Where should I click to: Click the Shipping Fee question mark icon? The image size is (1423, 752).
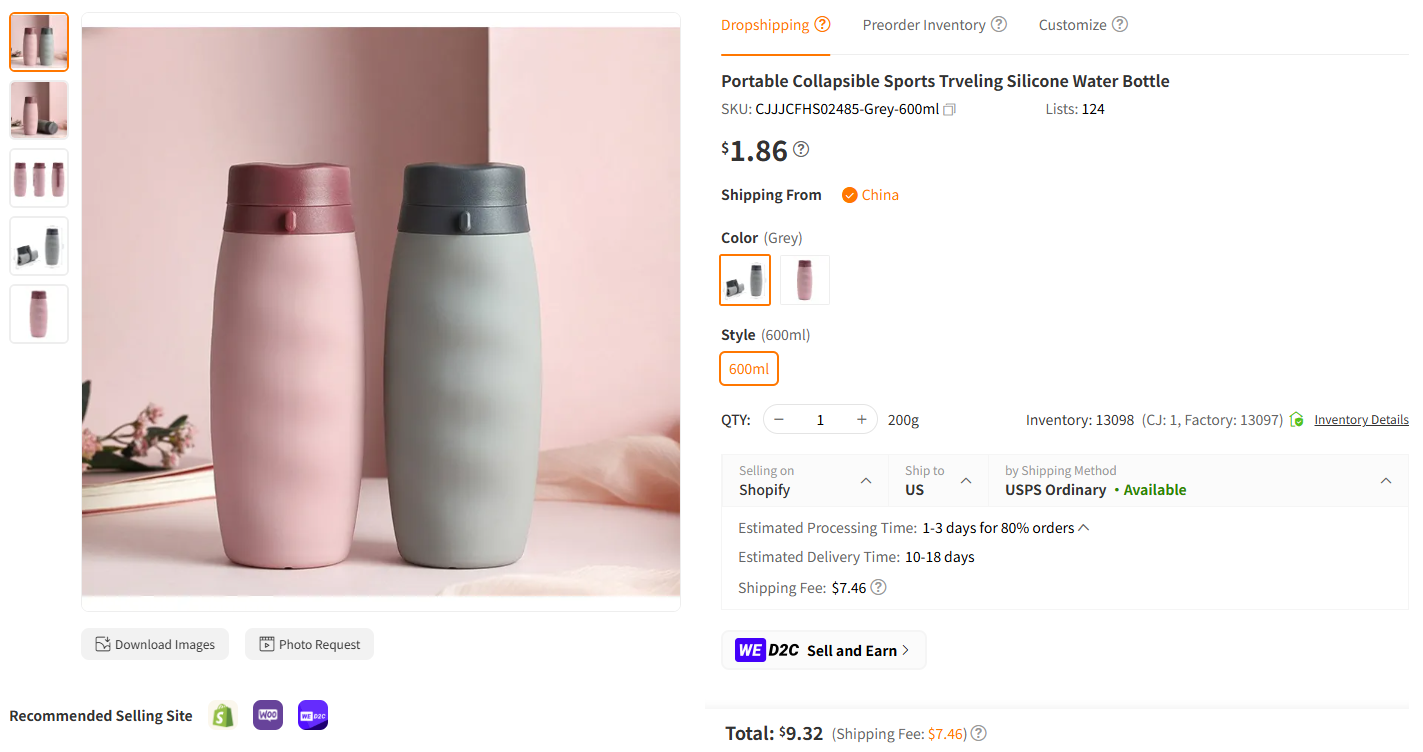tap(878, 587)
